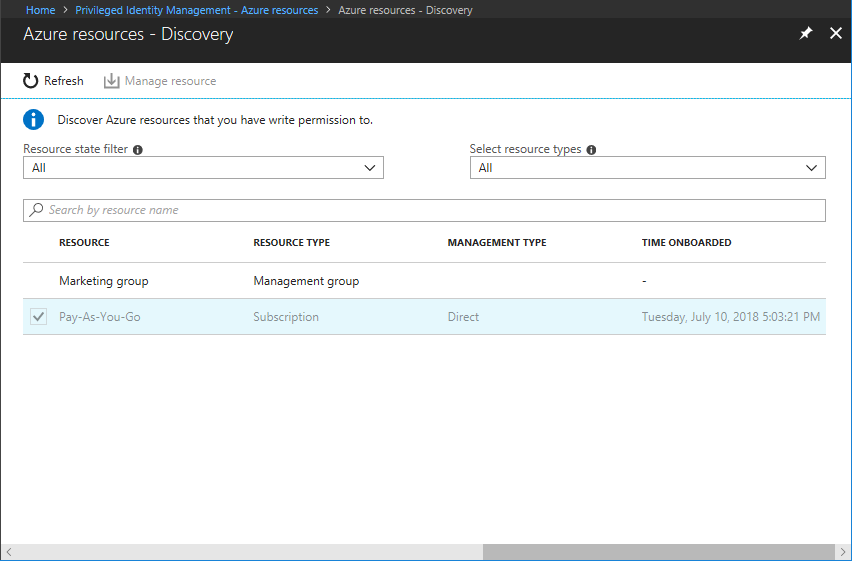Click the search magnifier icon

(37, 210)
